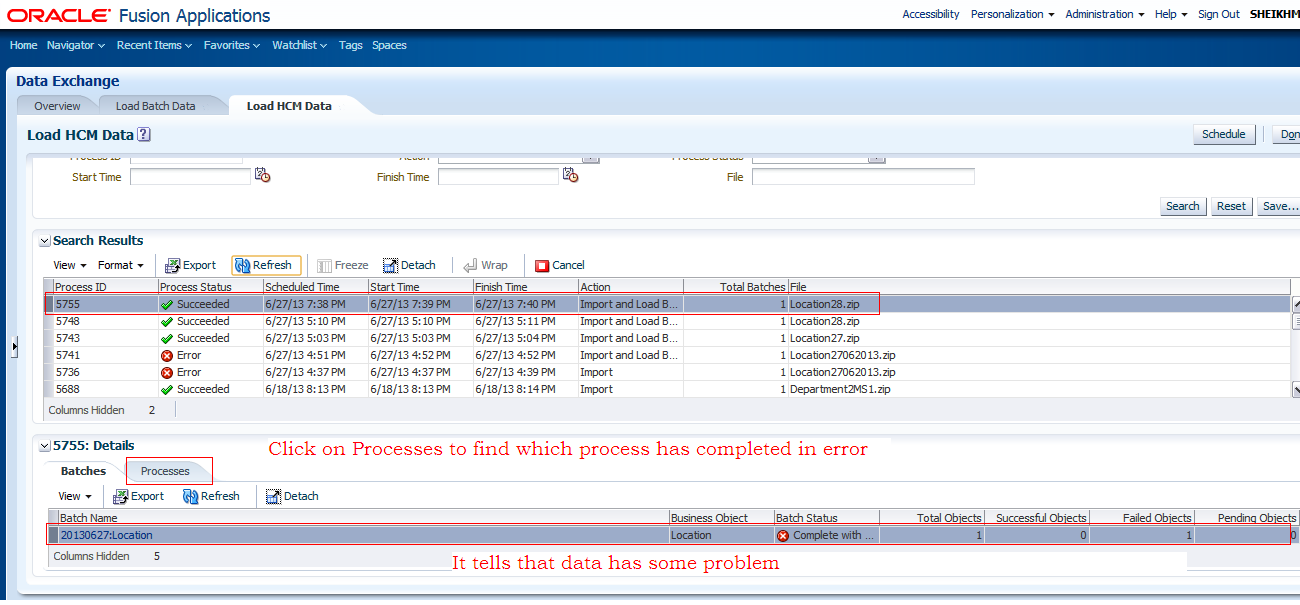Detach the batches table
The width and height of the screenshot is (1300, 605).
pyautogui.click(x=291, y=496)
